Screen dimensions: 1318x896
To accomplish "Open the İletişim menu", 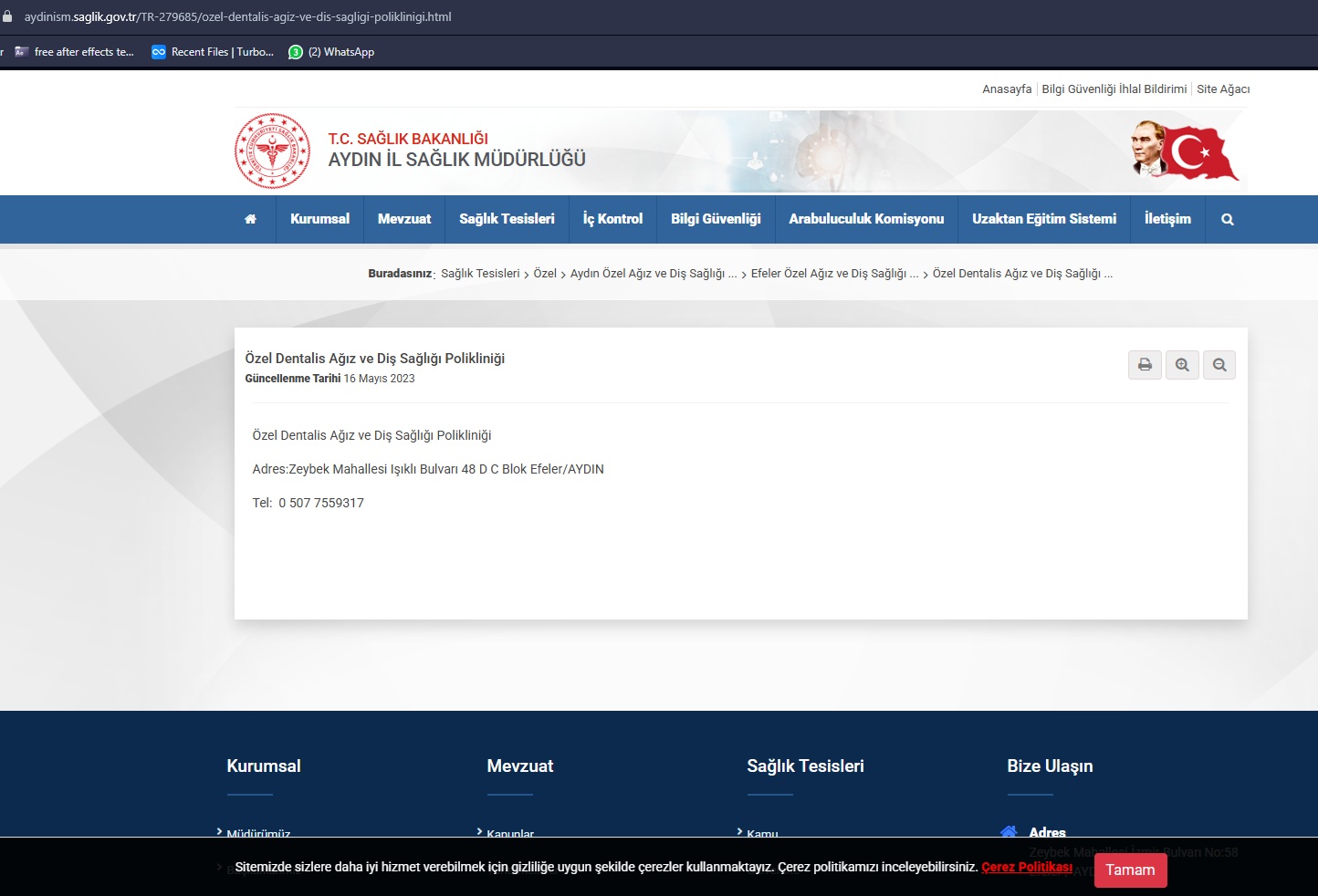I will pyautogui.click(x=1167, y=219).
